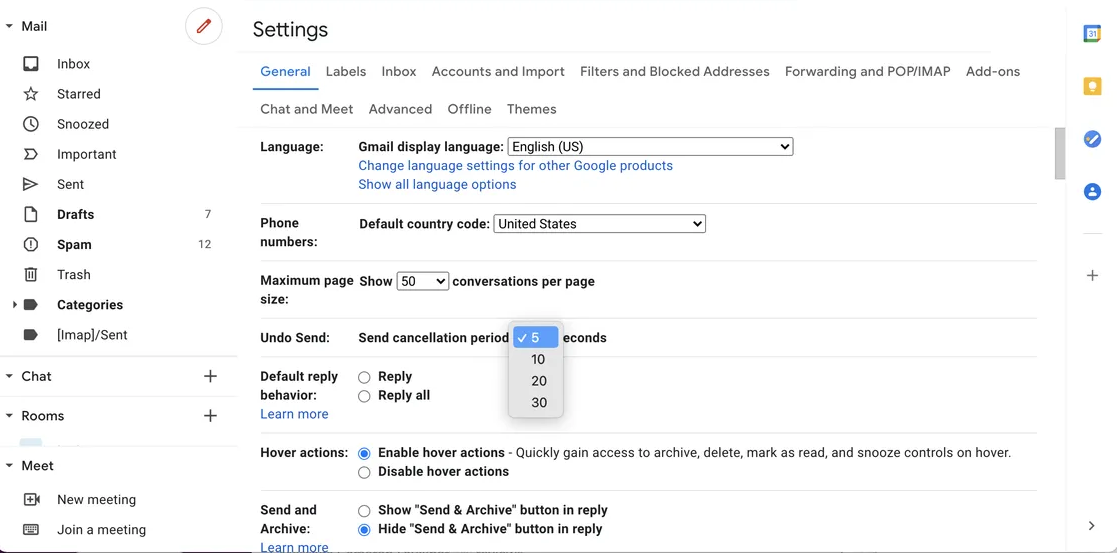Open Google Calendar side panel icon
This screenshot has width=1117, height=553.
[1092, 33]
